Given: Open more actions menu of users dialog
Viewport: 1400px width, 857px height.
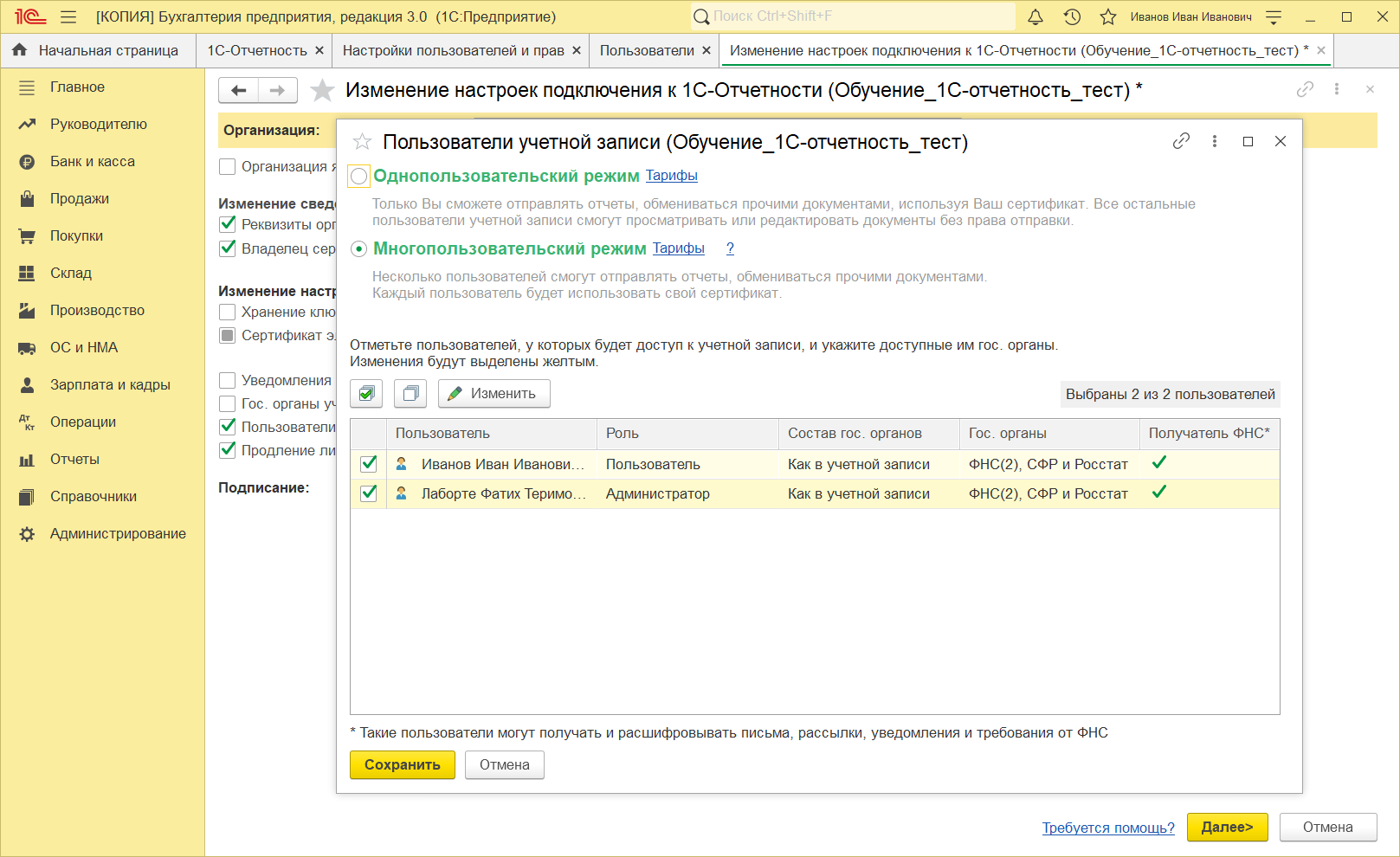Looking at the screenshot, I should pos(1215,141).
